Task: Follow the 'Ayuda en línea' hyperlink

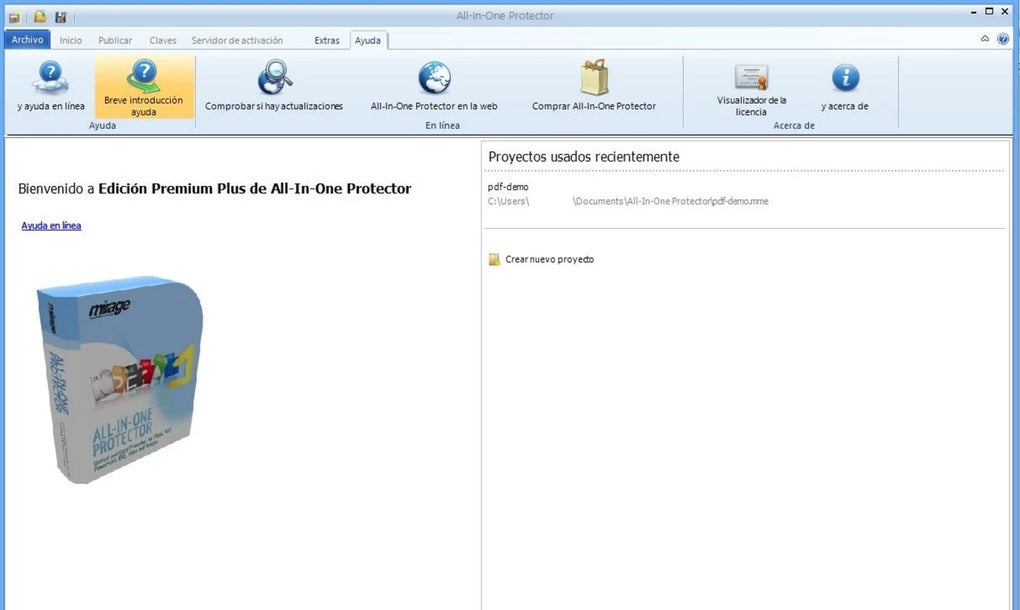Action: (x=51, y=226)
